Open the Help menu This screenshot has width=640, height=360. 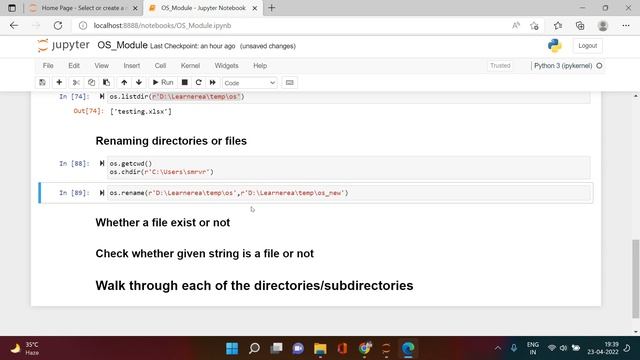point(260,66)
